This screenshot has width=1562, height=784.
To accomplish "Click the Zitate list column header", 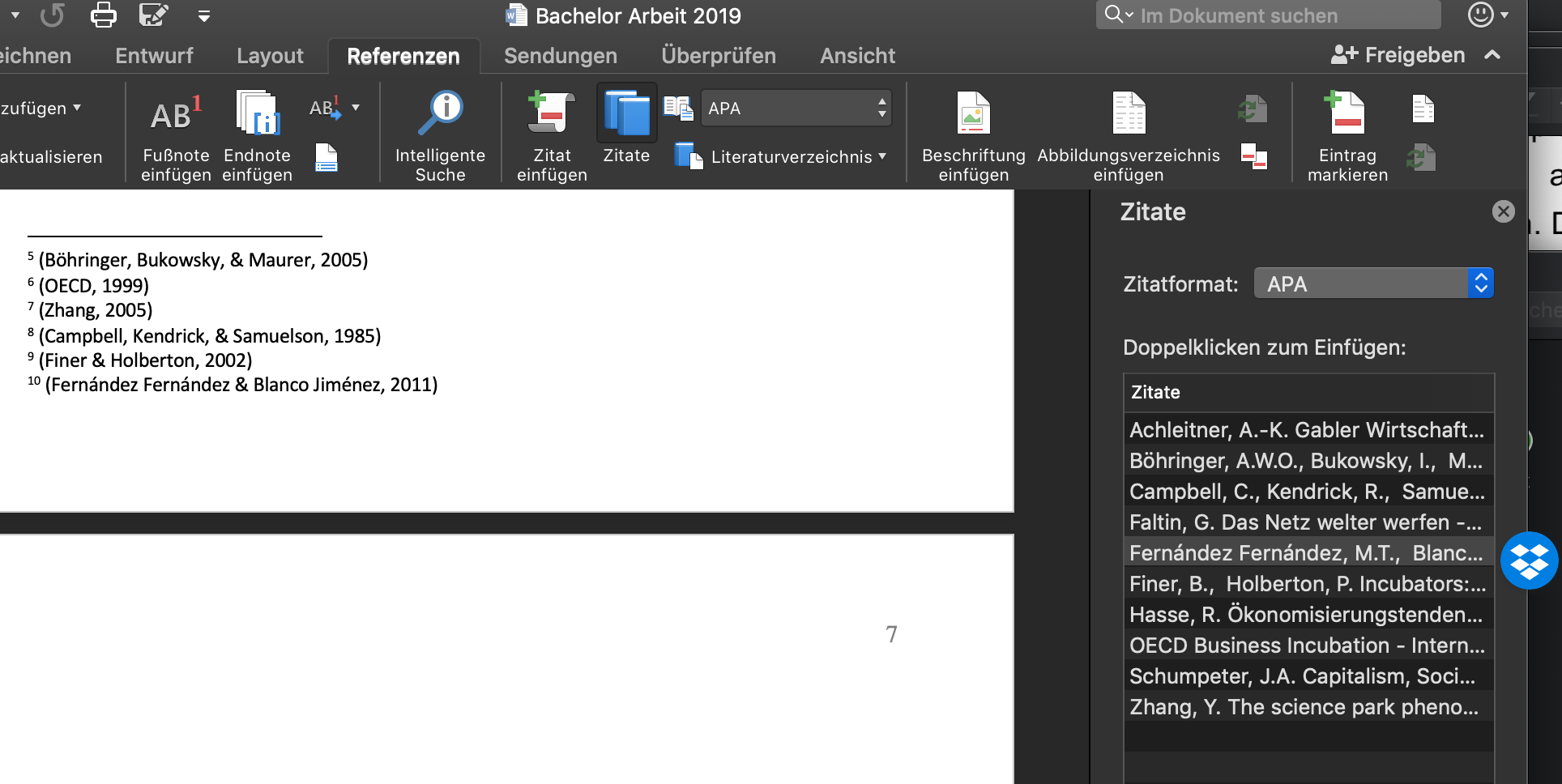I will (x=1308, y=393).
